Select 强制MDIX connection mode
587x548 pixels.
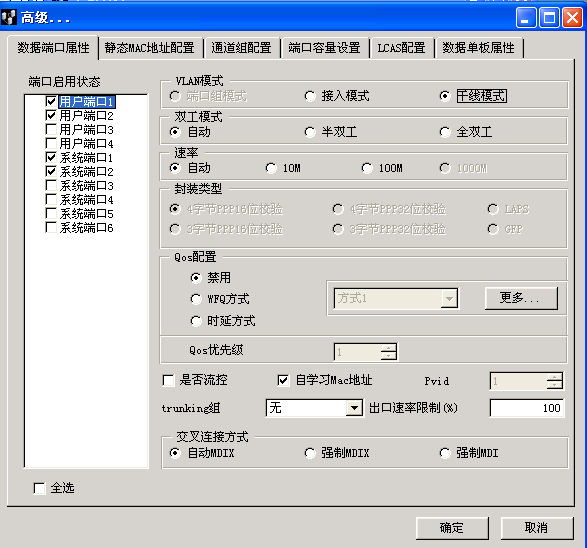(310, 453)
